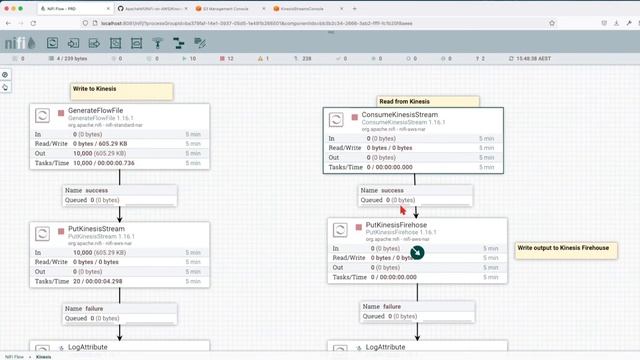Expand the Operate palette on left edge

tap(5, 87)
